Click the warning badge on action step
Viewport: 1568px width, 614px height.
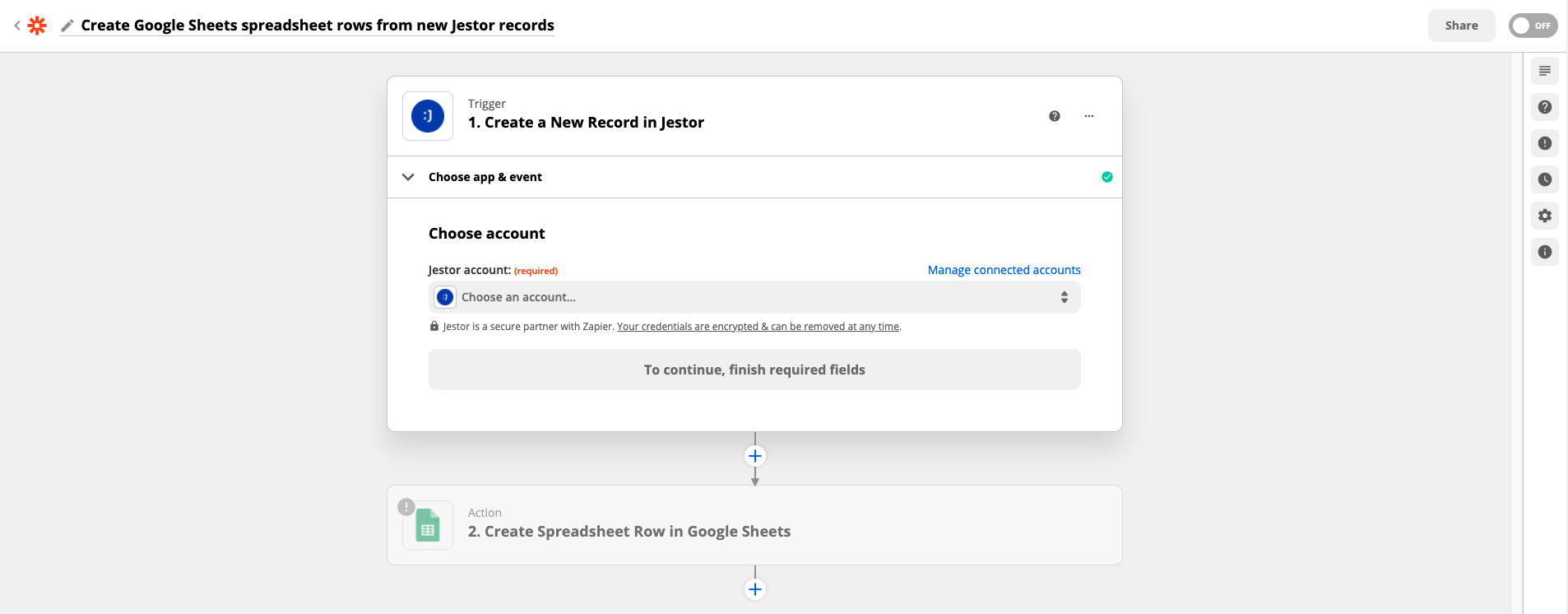click(x=406, y=507)
